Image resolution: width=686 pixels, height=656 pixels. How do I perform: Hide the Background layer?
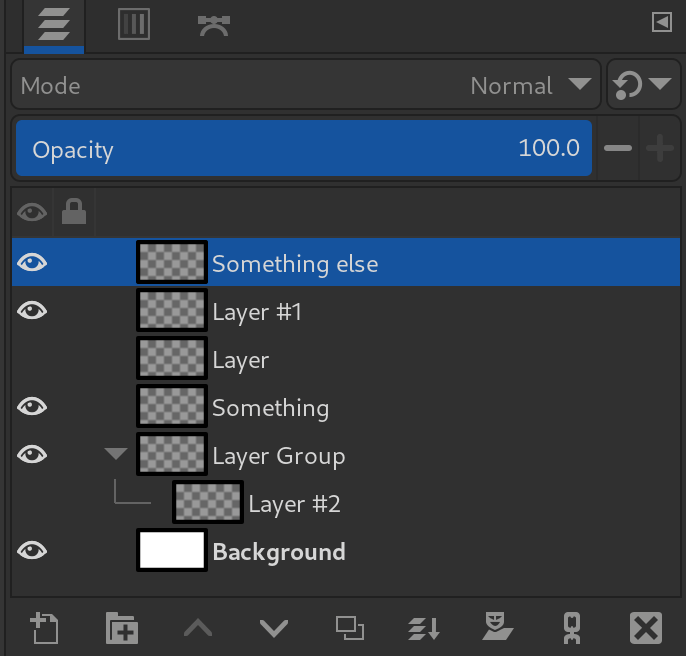tap(32, 551)
